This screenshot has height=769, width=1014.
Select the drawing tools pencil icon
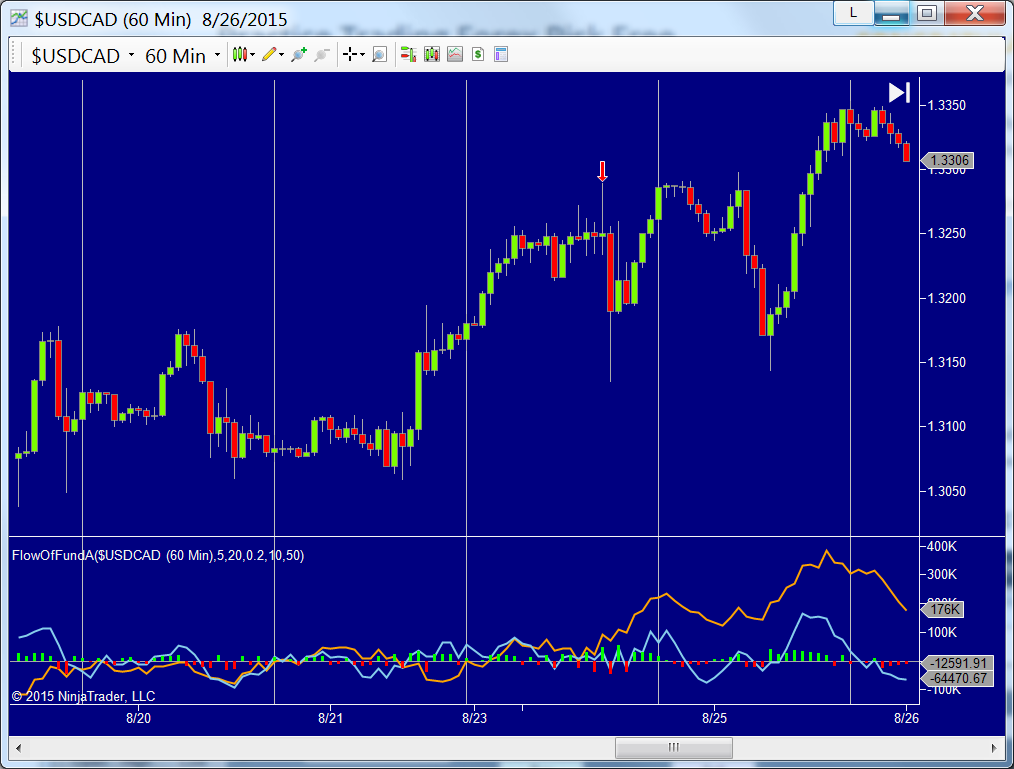coord(267,54)
